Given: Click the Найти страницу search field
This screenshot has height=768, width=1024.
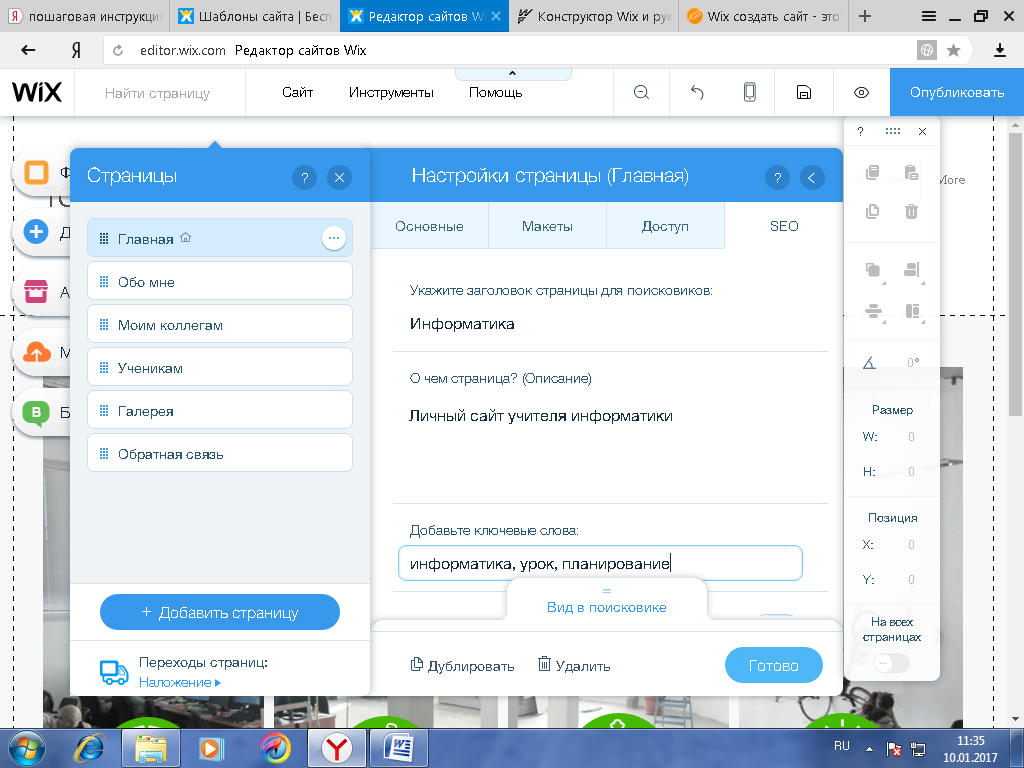Looking at the screenshot, I should click(x=158, y=93).
